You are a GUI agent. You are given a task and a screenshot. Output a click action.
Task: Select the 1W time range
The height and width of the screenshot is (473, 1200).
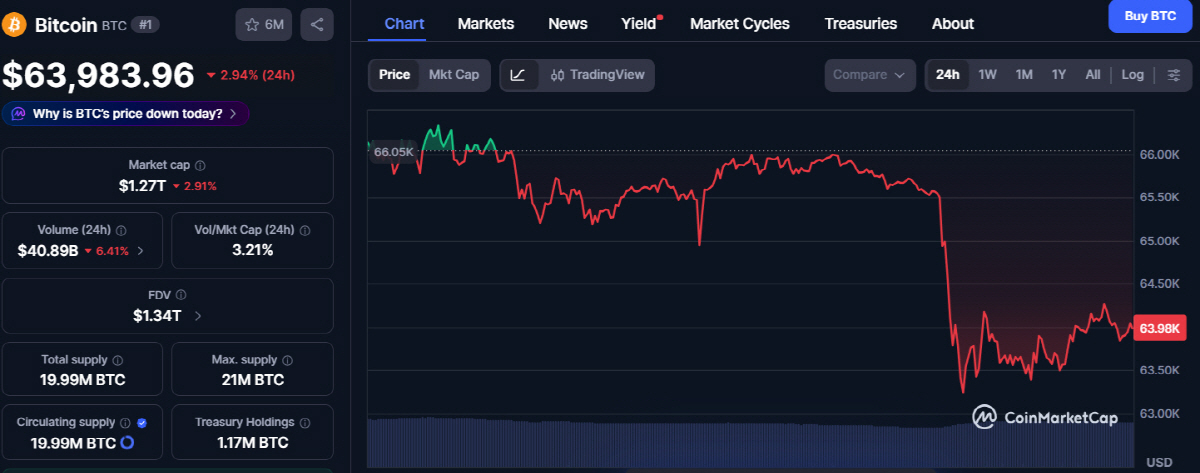(987, 75)
